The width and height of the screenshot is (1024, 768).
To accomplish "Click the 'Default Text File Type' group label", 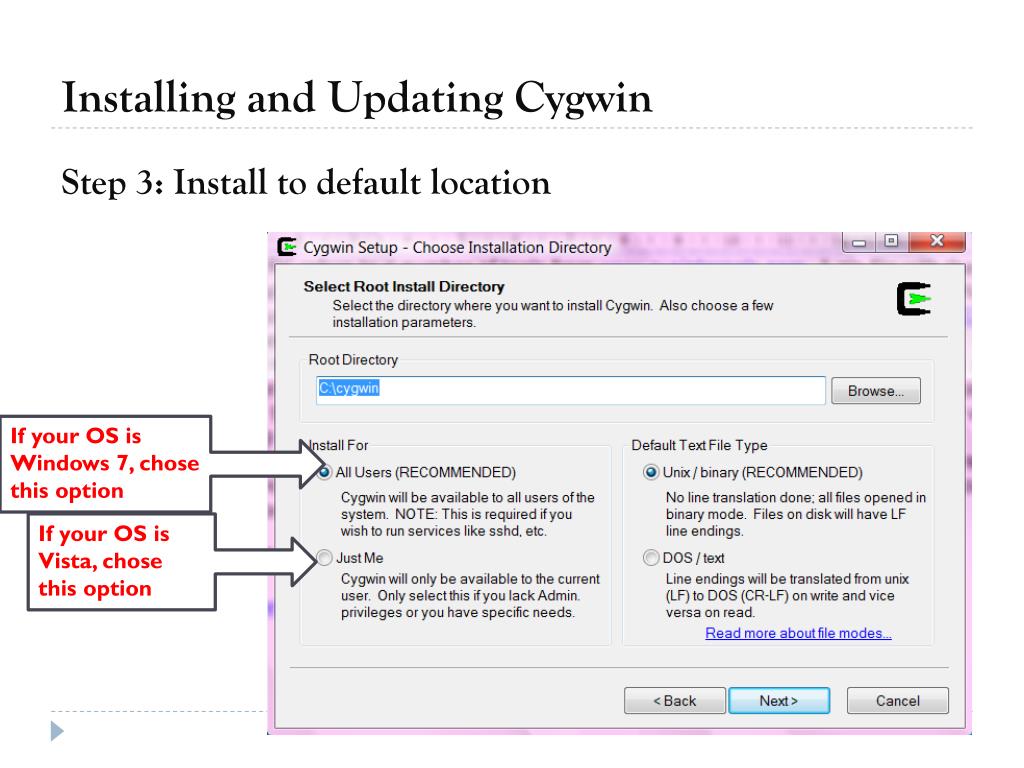I will pos(699,445).
